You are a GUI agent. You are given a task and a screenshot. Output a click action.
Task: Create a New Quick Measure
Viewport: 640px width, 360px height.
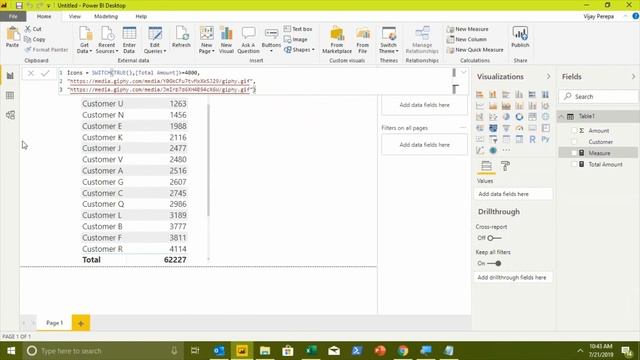(x=475, y=50)
